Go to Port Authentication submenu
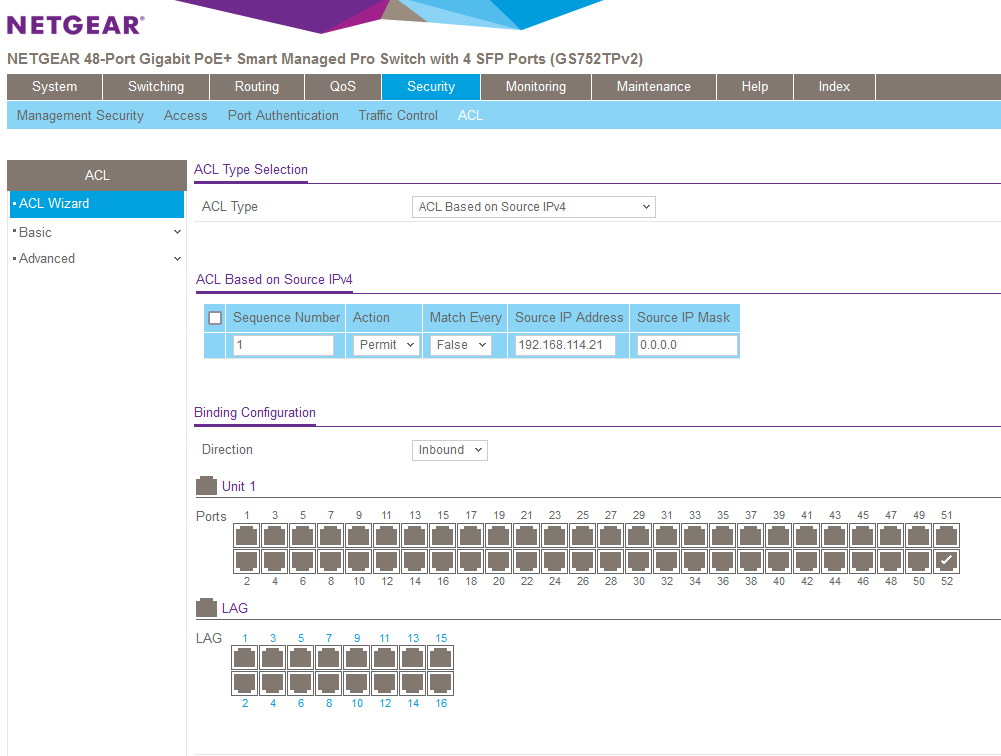 pyautogui.click(x=283, y=116)
